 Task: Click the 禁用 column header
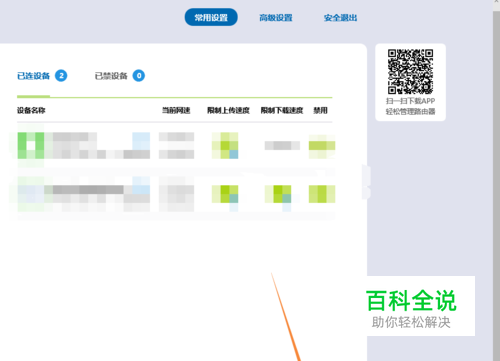coord(320,110)
